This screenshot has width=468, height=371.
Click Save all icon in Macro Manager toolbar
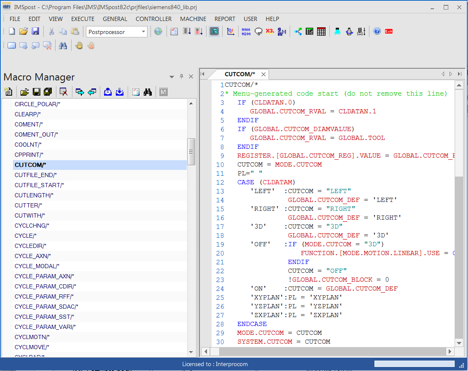[48, 92]
